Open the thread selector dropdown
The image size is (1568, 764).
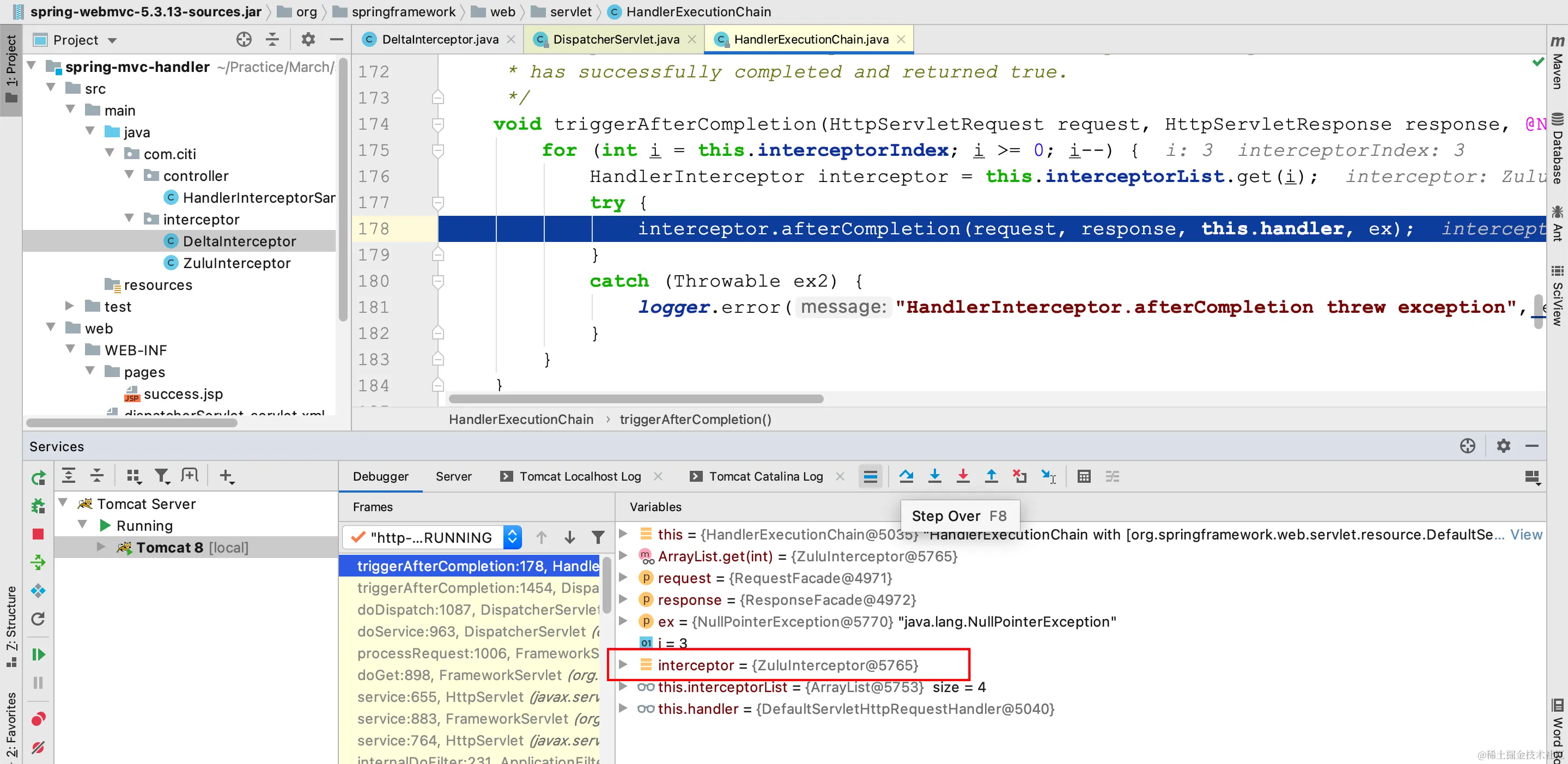click(x=513, y=537)
